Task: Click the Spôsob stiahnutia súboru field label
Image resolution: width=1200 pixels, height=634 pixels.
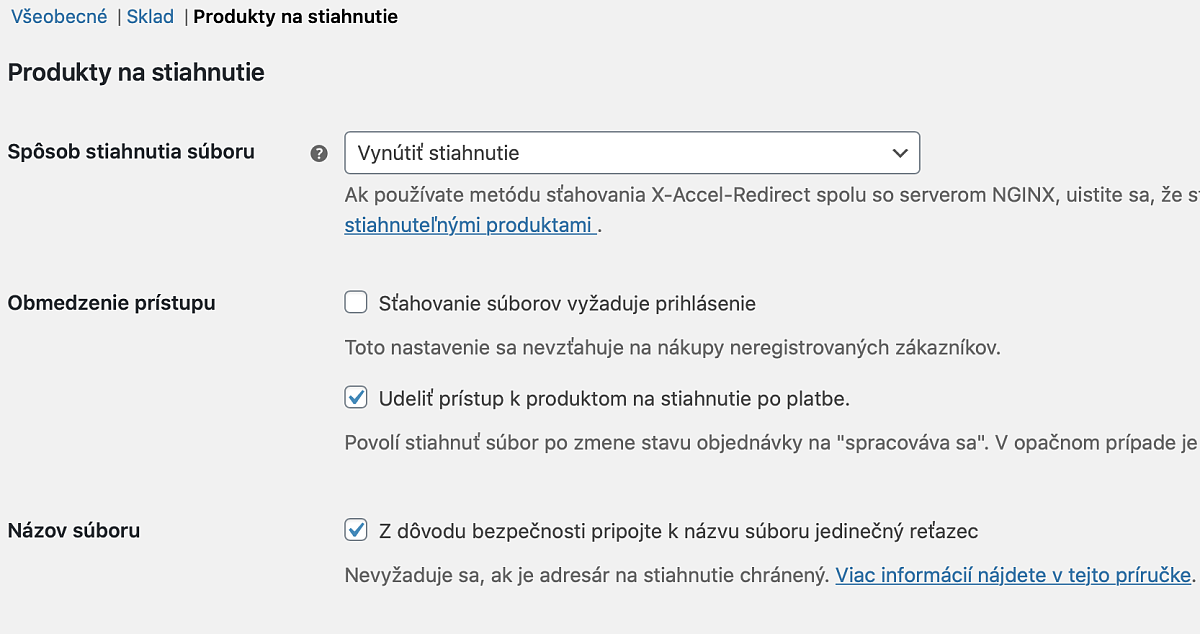Action: (131, 152)
